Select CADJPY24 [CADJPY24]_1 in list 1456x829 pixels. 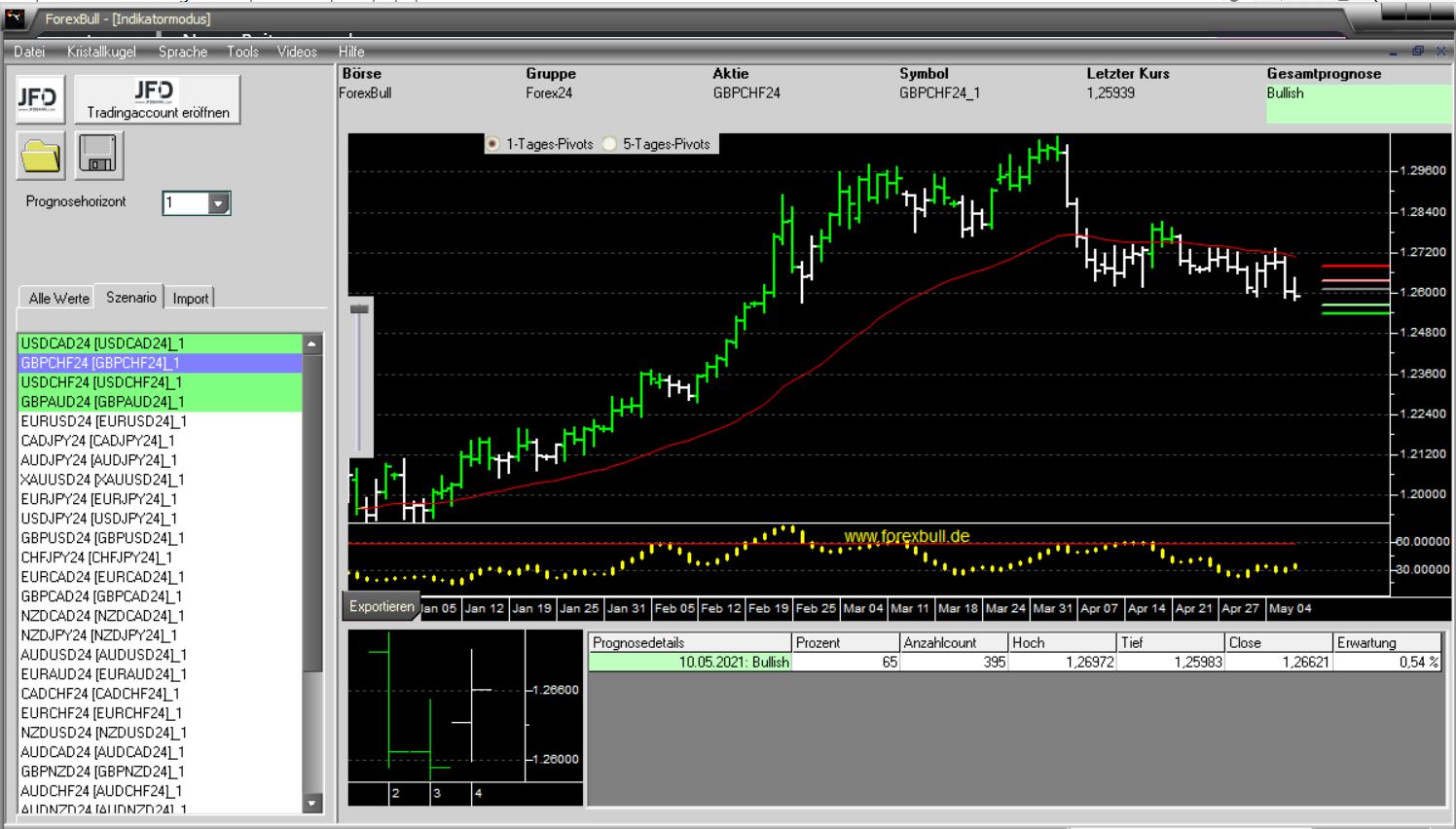161,441
